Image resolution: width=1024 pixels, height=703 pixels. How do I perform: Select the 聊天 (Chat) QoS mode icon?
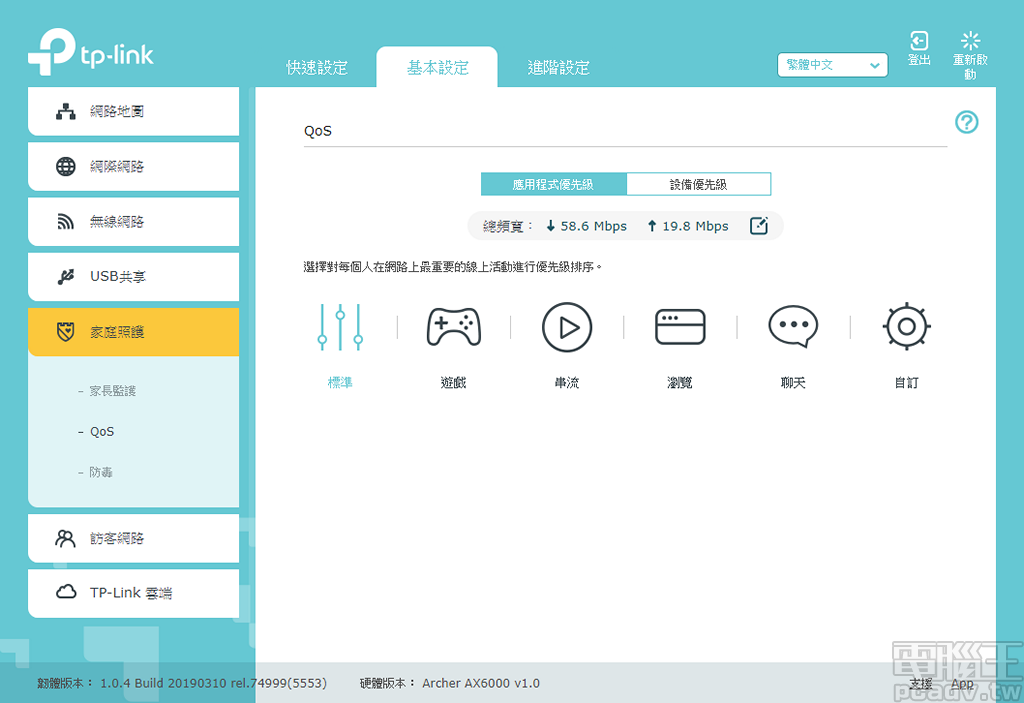click(792, 326)
